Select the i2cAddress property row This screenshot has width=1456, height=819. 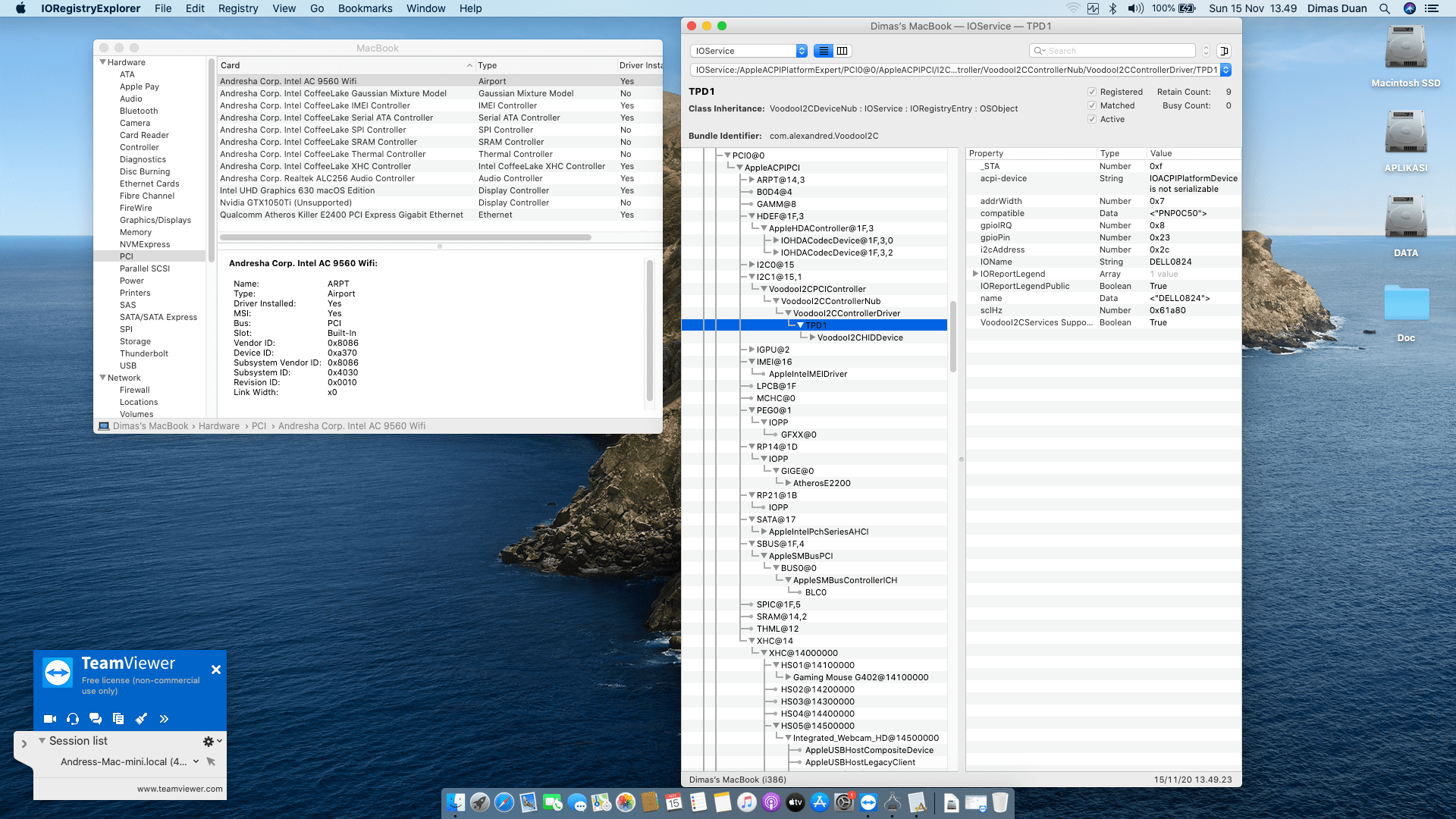(x=1104, y=249)
